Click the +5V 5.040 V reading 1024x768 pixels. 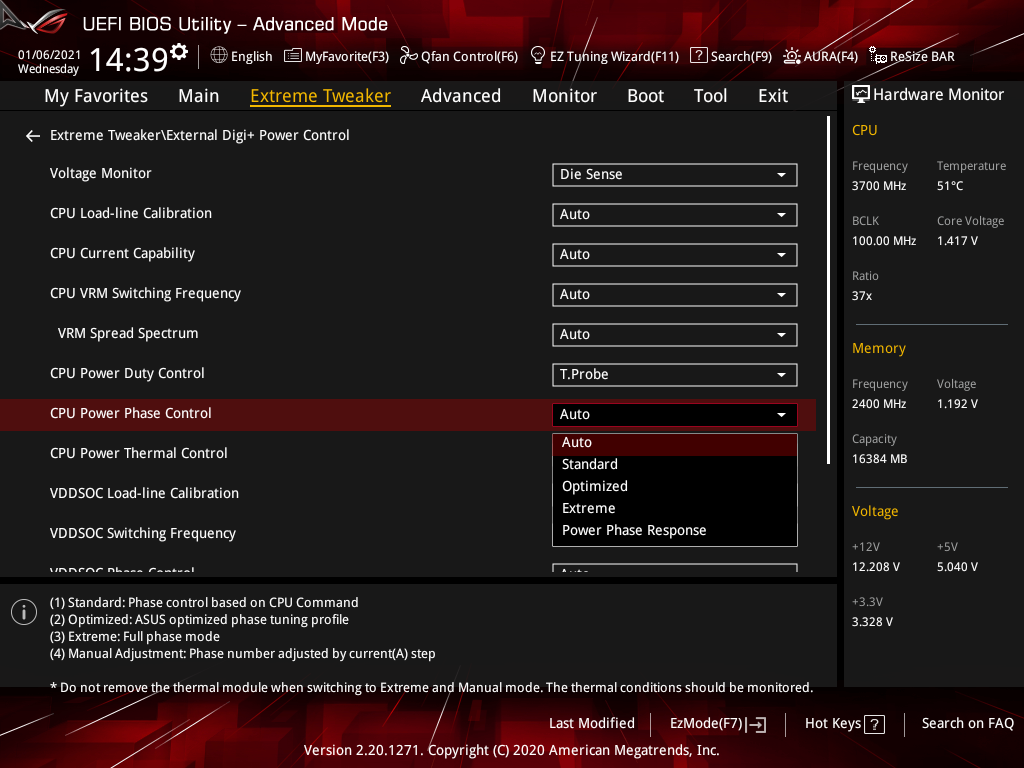point(957,568)
